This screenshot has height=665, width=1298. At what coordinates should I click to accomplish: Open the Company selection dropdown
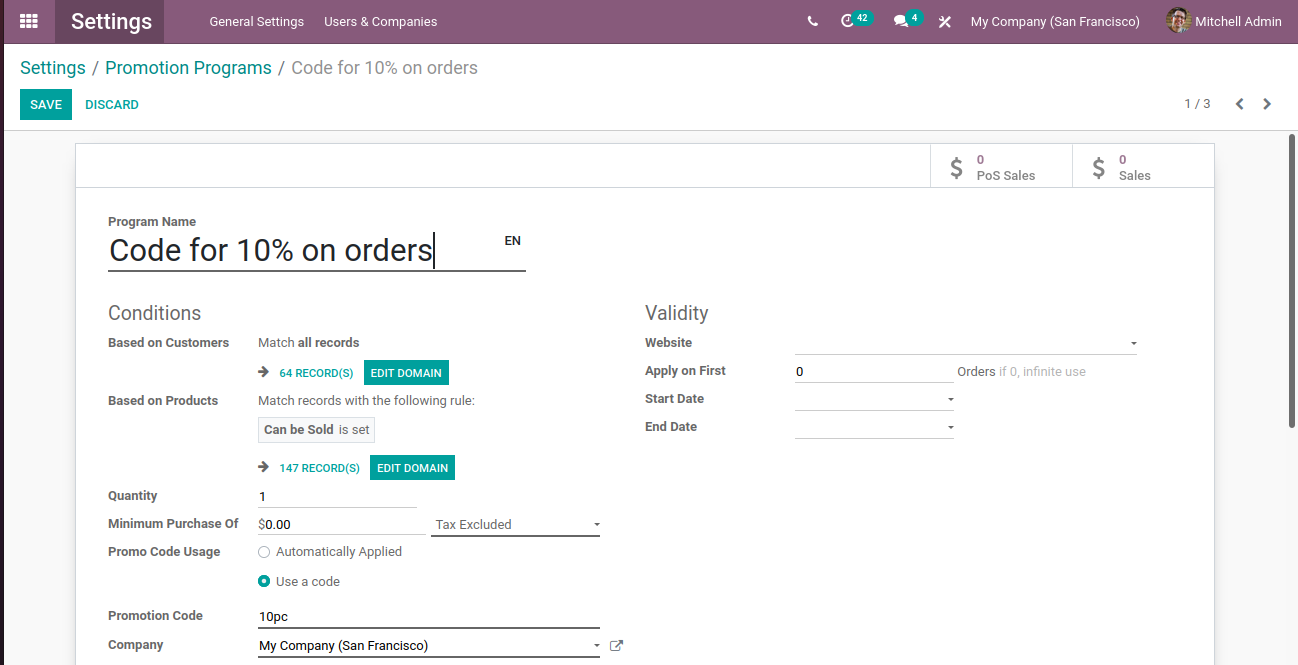(x=429, y=646)
